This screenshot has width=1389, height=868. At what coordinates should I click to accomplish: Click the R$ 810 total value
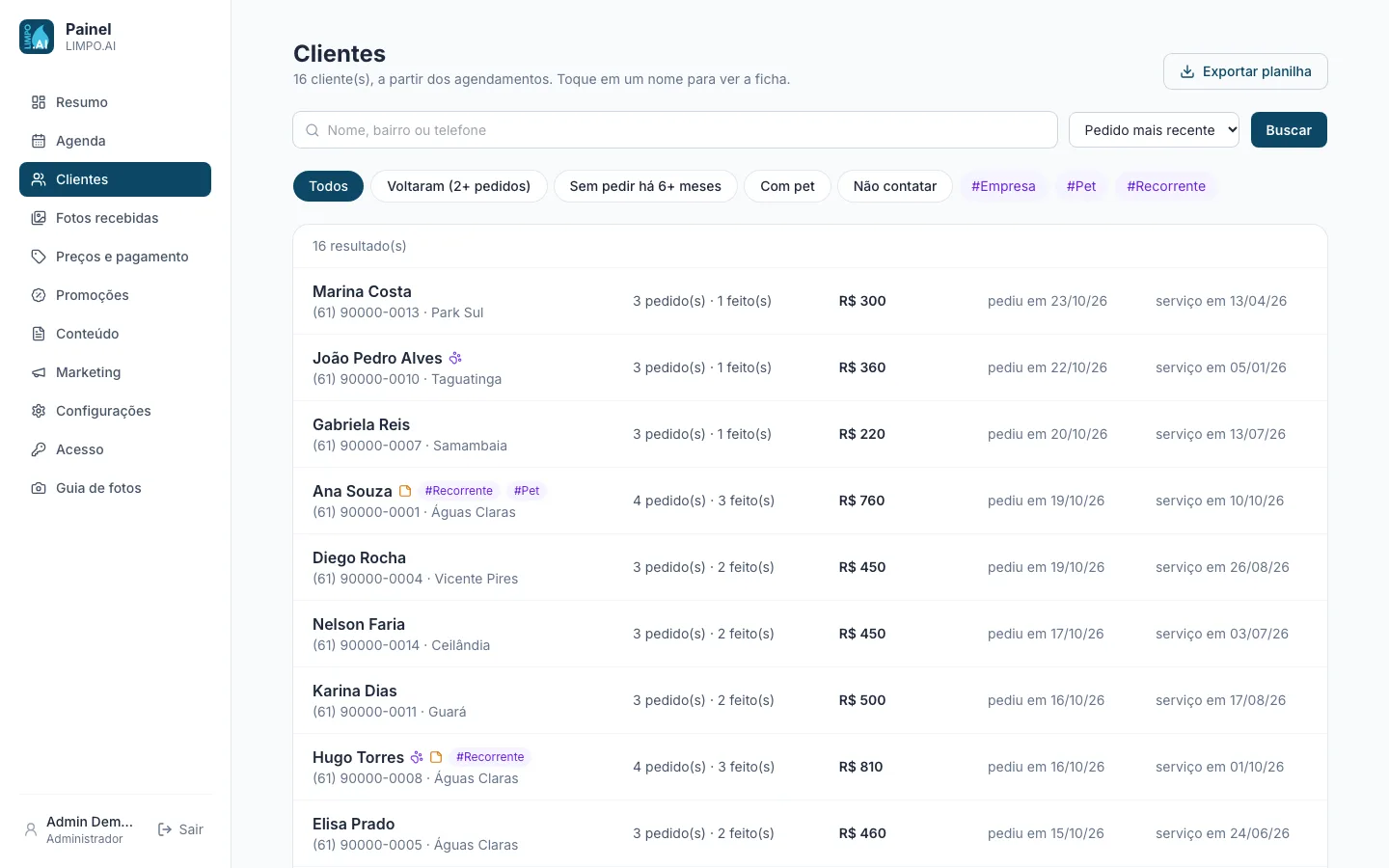861,767
